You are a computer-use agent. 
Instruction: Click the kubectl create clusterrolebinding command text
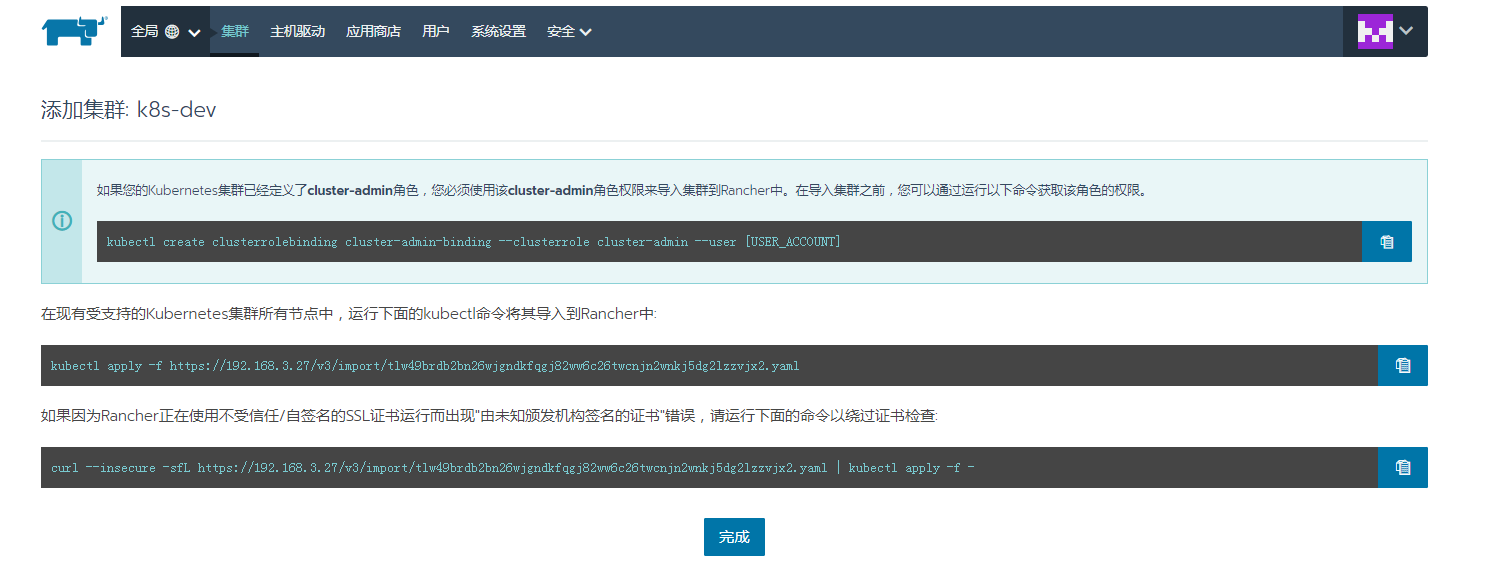(474, 242)
